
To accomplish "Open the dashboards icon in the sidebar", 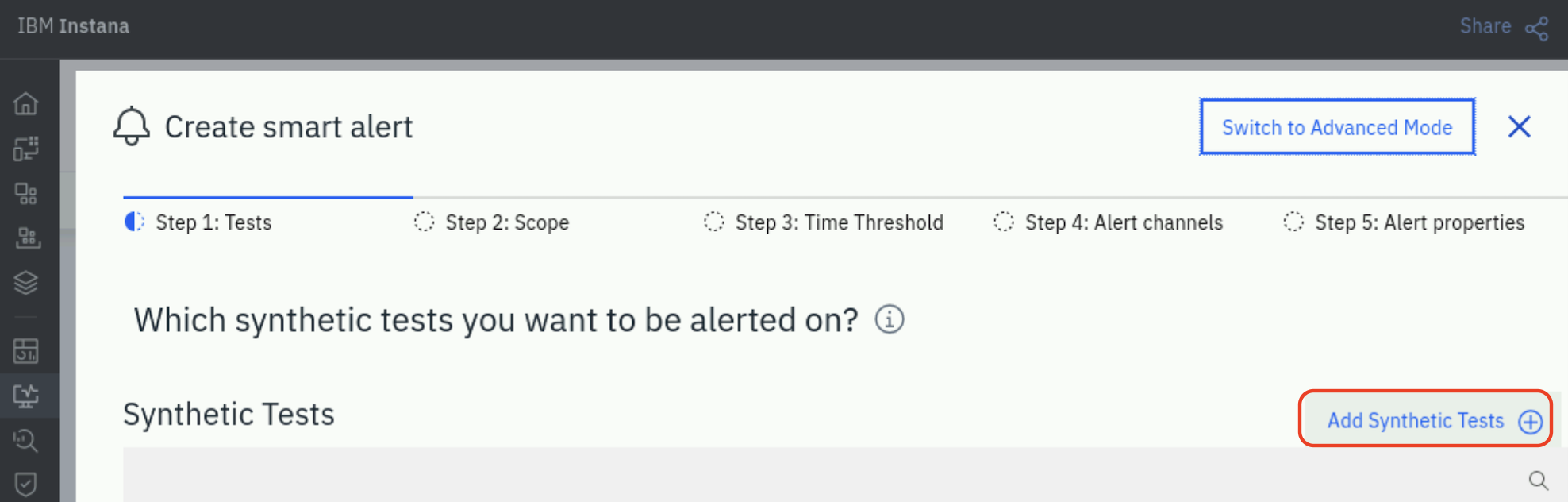I will (x=26, y=148).
